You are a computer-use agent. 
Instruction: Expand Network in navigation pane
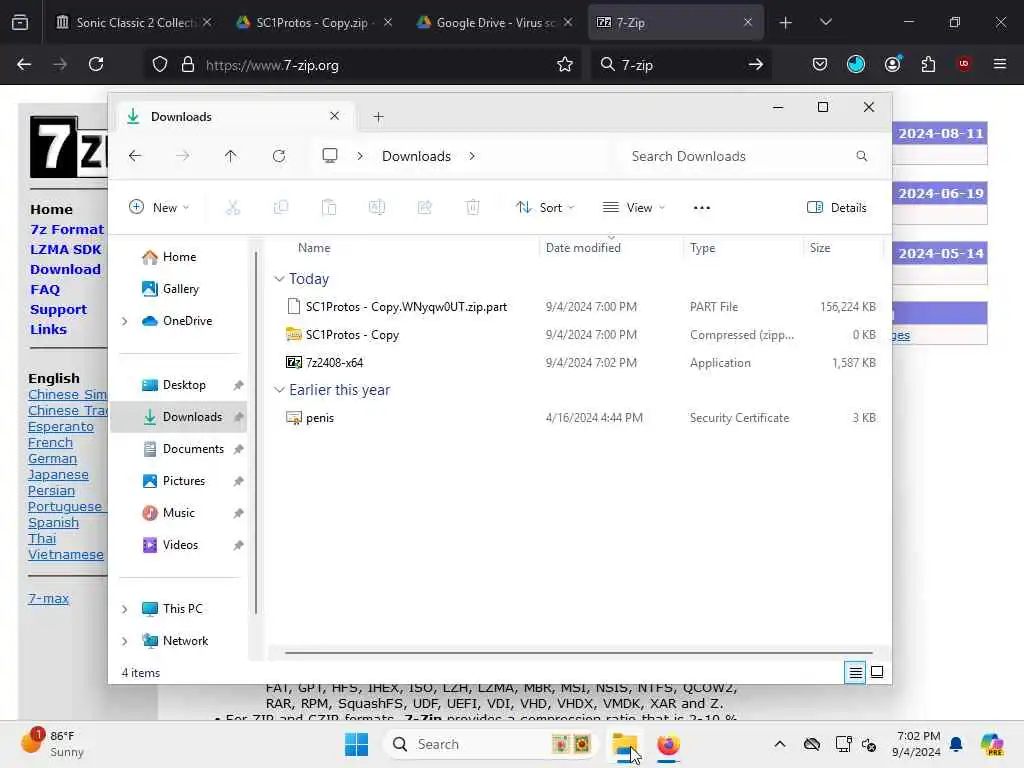[124, 641]
